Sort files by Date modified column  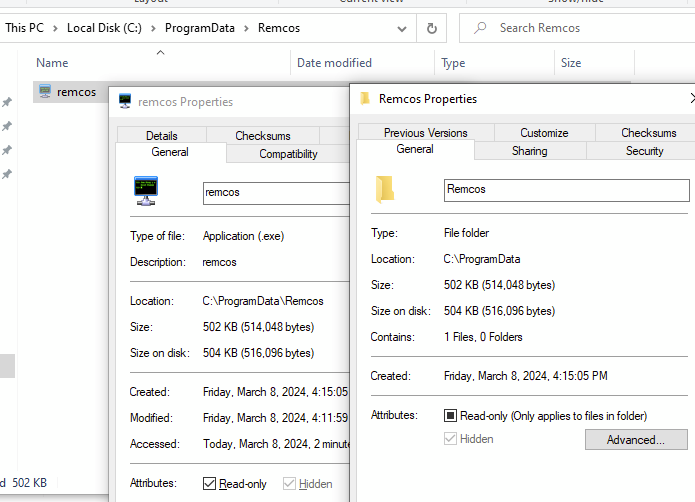pyautogui.click(x=334, y=63)
